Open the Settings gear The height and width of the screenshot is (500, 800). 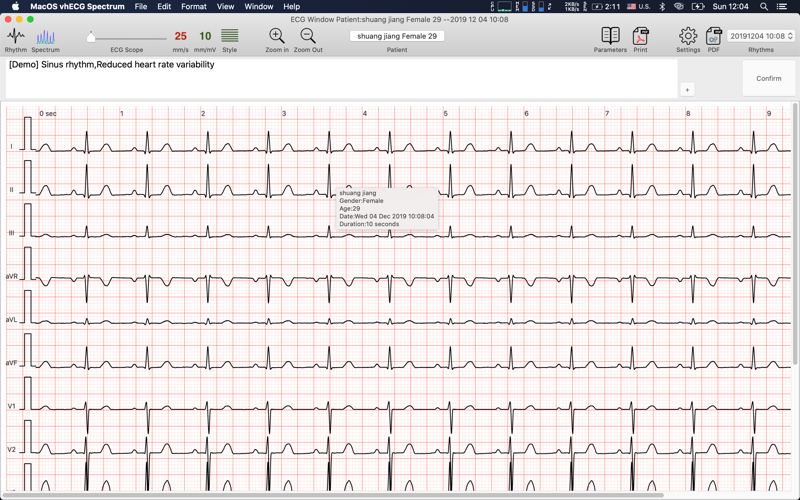(x=688, y=36)
